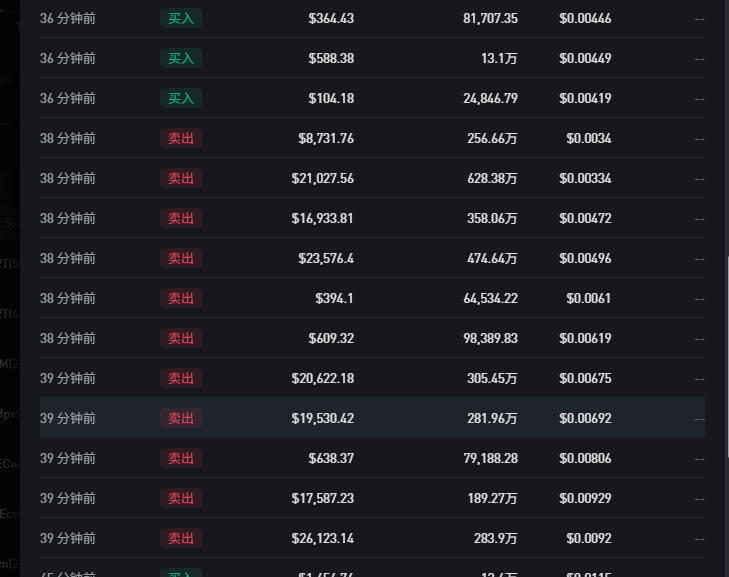Image resolution: width=729 pixels, height=577 pixels.
Task: Click the price $0.00692
Action: pyautogui.click(x=585, y=418)
